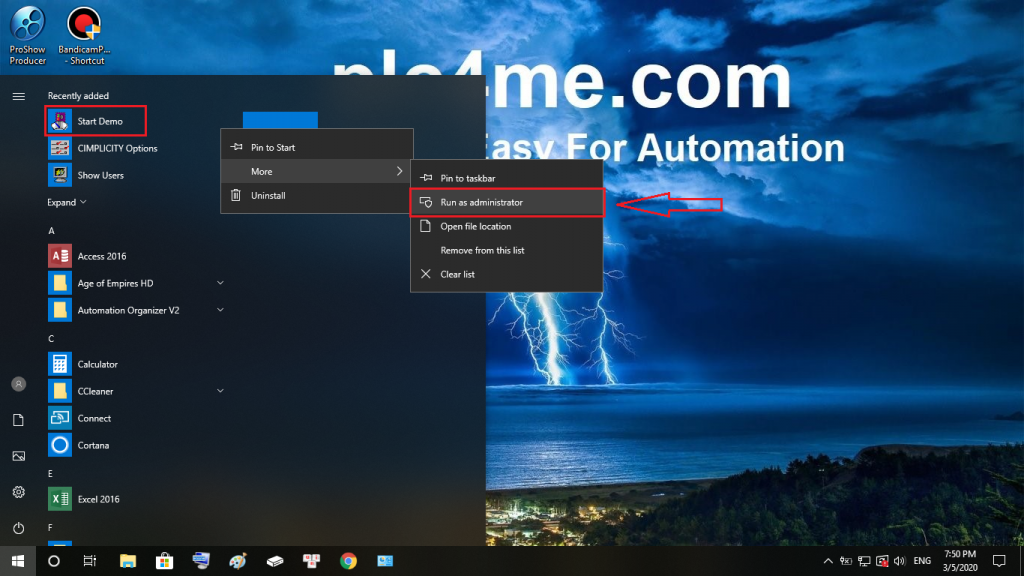Launch Calculator from Start menu
This screenshot has width=1024, height=576.
(97, 364)
